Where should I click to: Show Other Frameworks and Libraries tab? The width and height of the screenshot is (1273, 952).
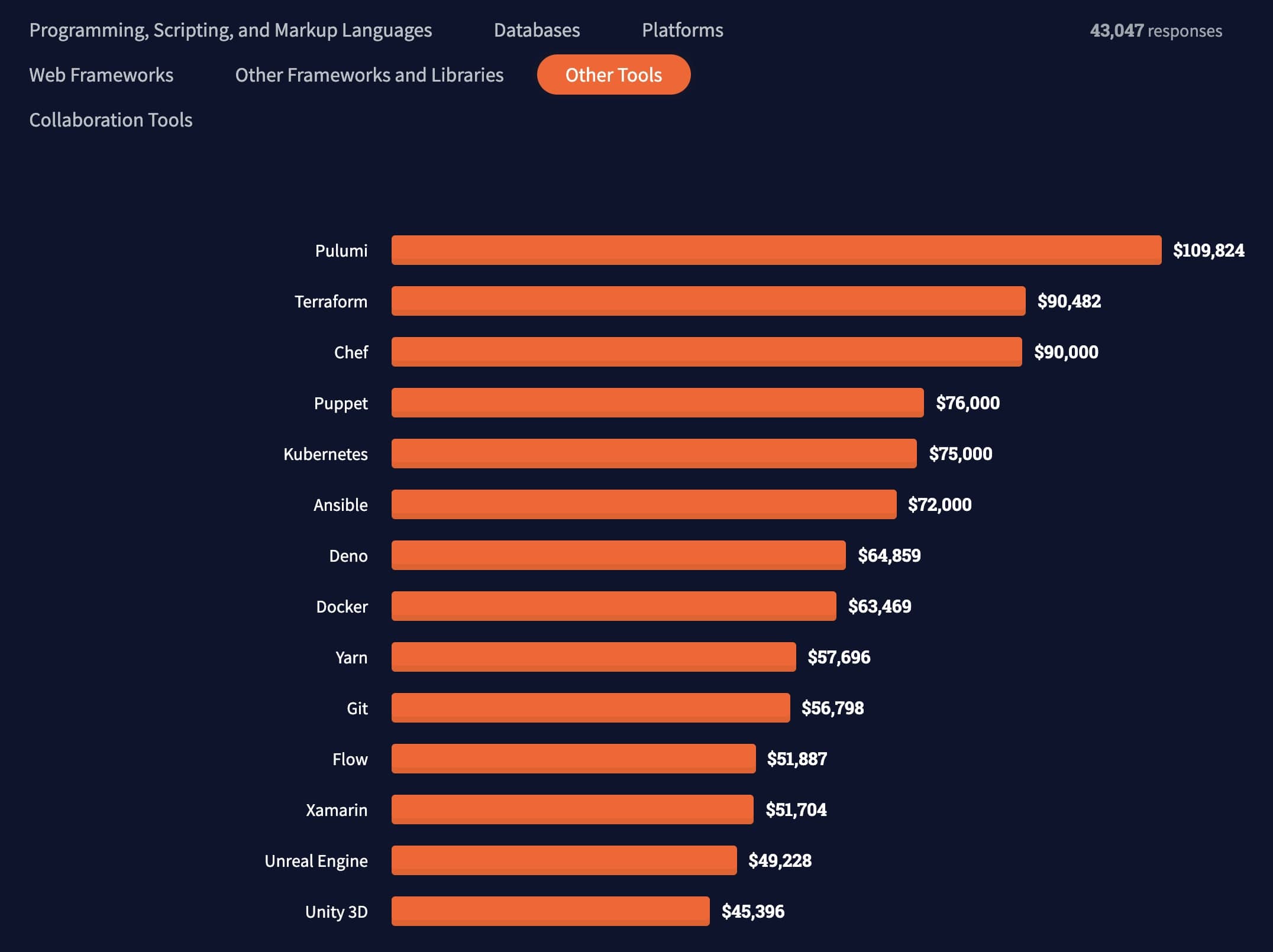click(369, 75)
